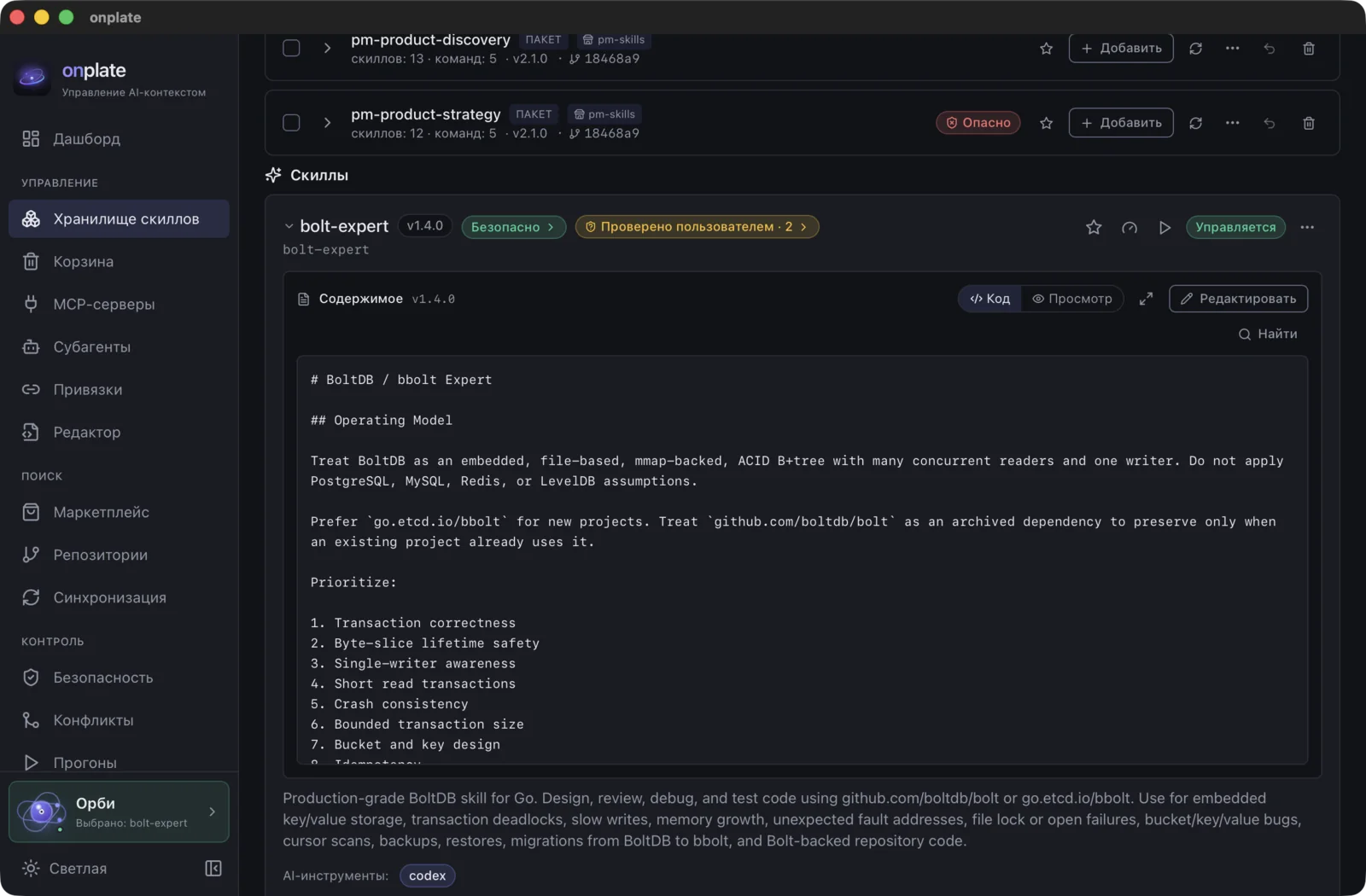Open the bolt-expert three-dot options menu
This screenshot has height=896, width=1366.
click(x=1307, y=227)
